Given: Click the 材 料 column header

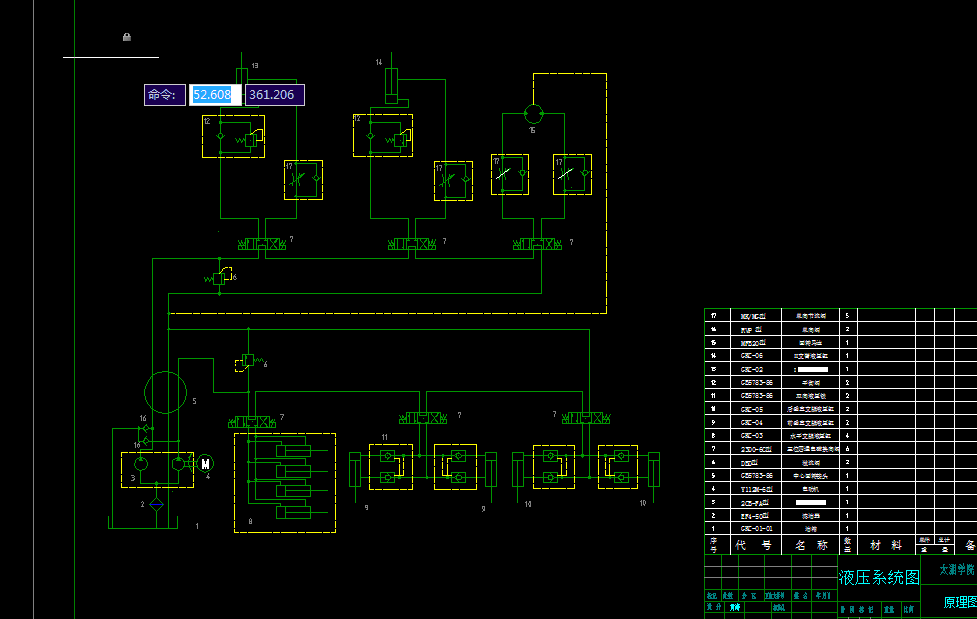Looking at the screenshot, I should click(885, 545).
